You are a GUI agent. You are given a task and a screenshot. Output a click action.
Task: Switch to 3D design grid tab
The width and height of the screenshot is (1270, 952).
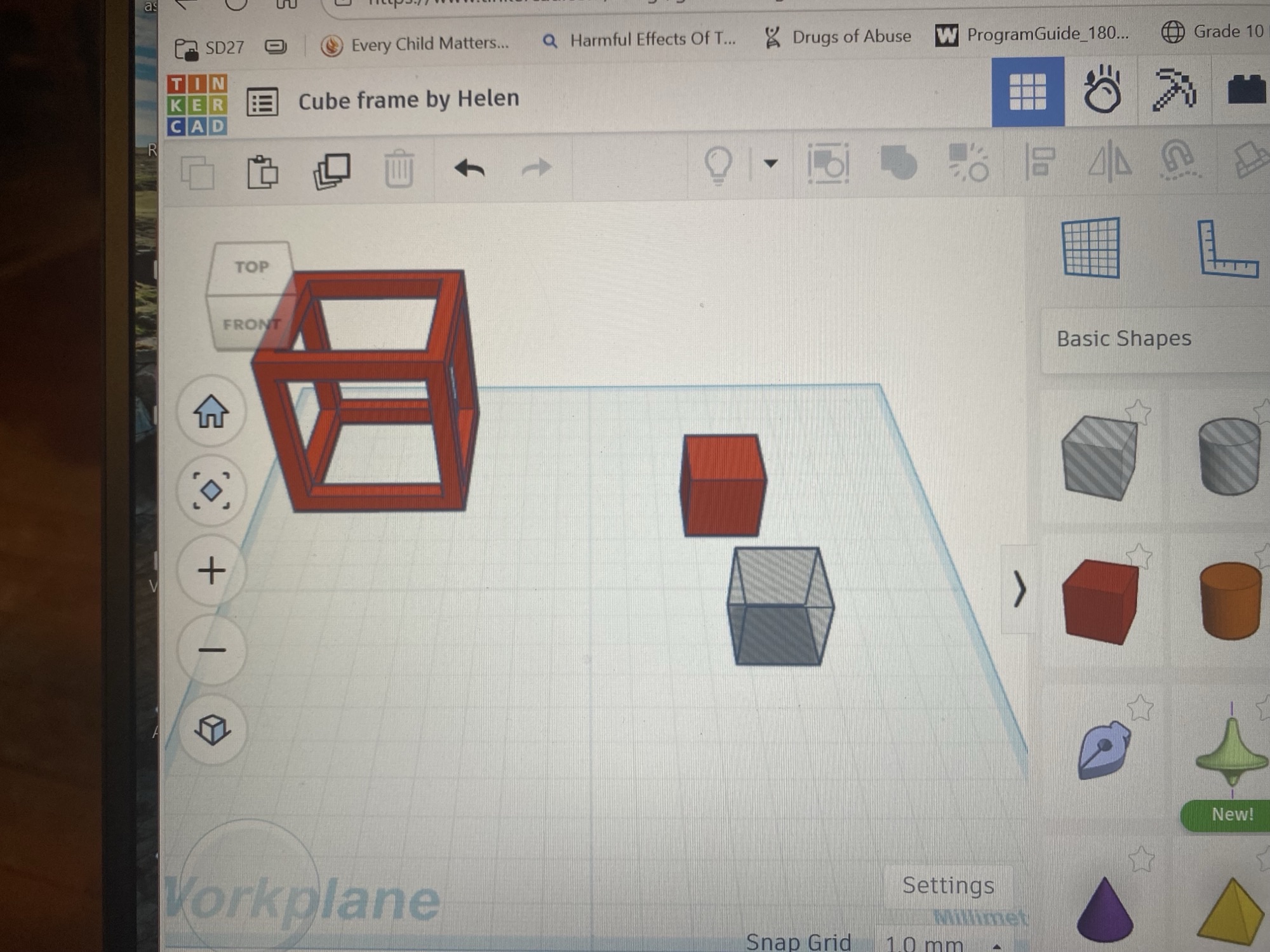pyautogui.click(x=1027, y=93)
